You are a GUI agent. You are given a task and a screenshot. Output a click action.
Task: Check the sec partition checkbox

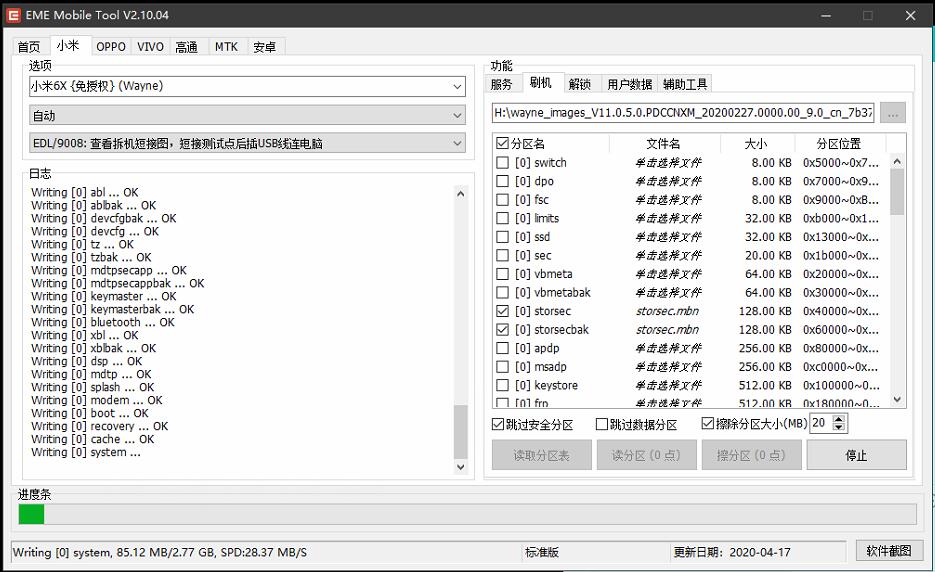(x=503, y=255)
